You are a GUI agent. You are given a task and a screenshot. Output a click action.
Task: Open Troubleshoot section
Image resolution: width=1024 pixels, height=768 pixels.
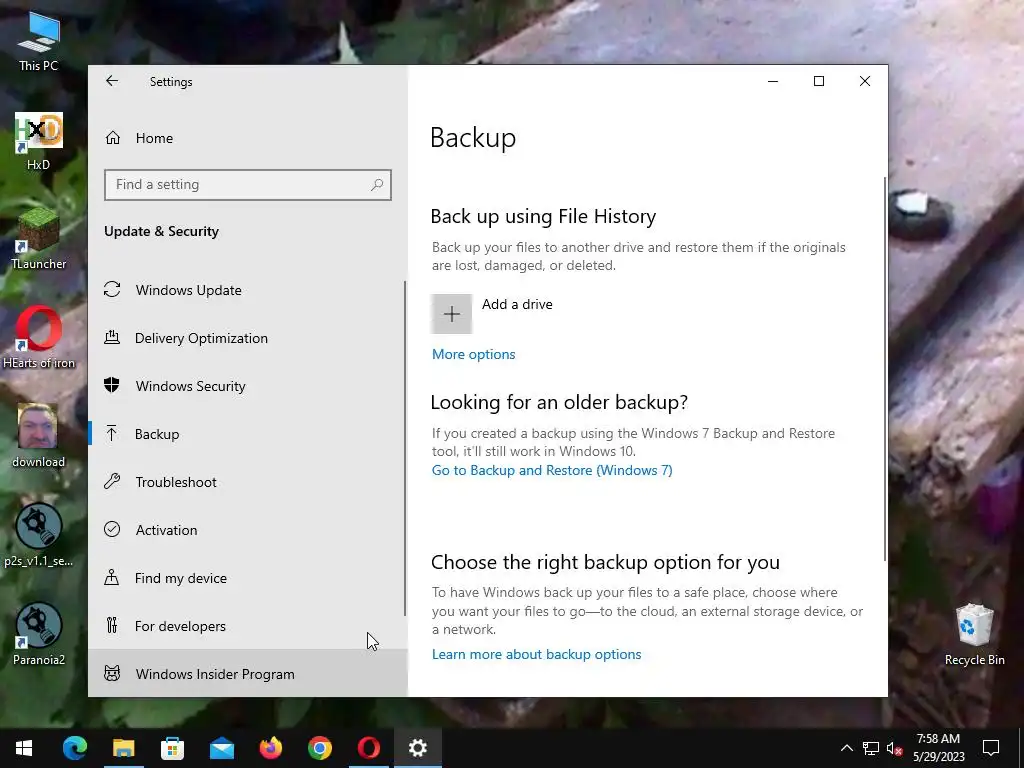coord(248,482)
